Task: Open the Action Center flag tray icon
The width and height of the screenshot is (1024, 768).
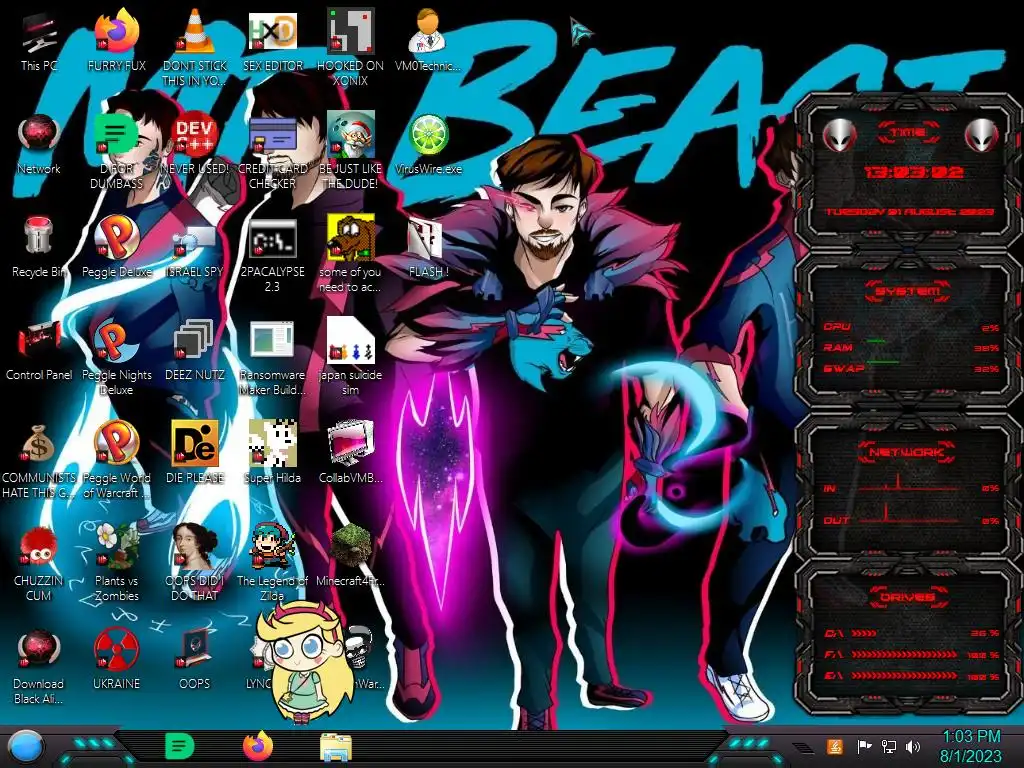Action: (x=864, y=746)
